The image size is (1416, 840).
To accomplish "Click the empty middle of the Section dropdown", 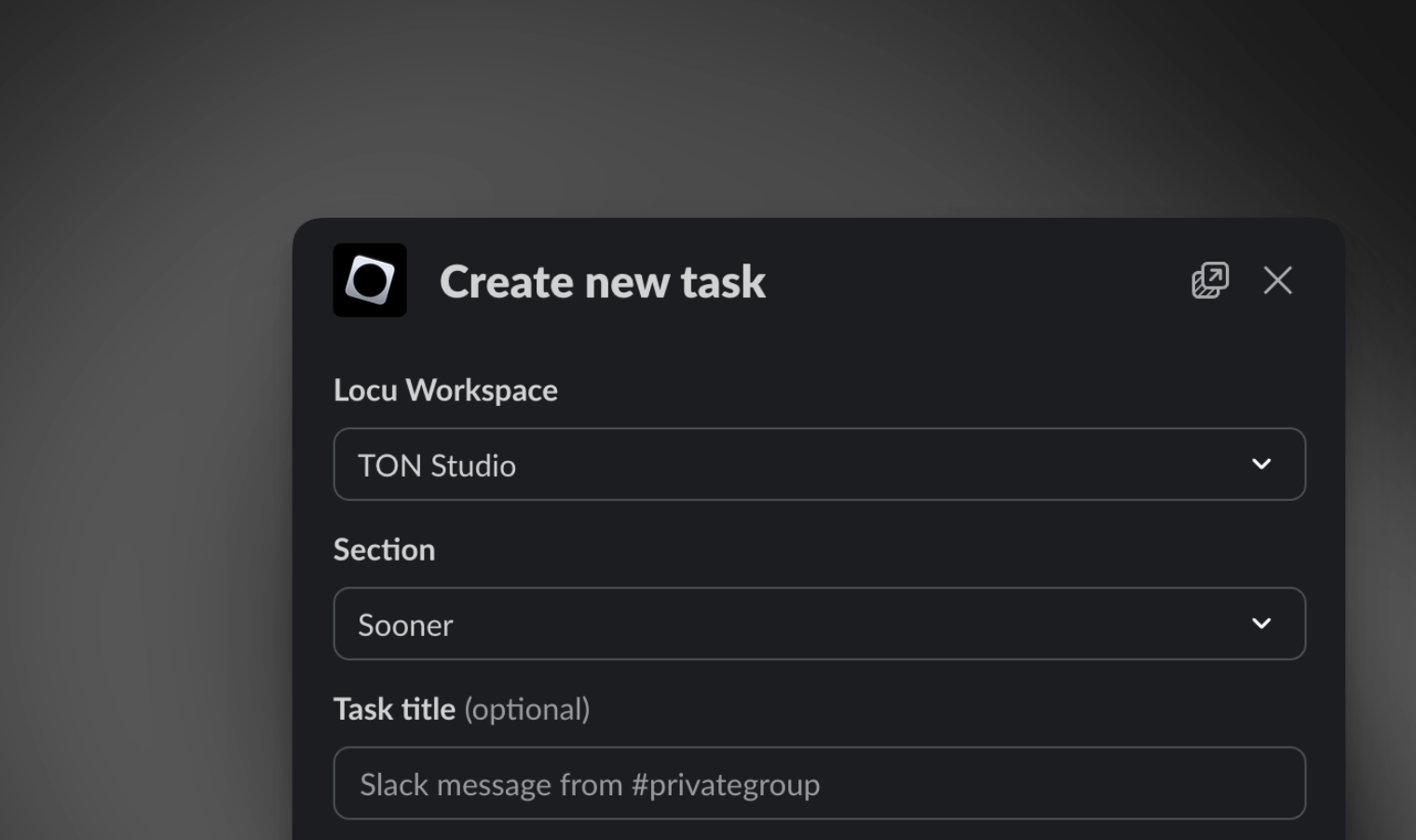I will tap(838, 623).
